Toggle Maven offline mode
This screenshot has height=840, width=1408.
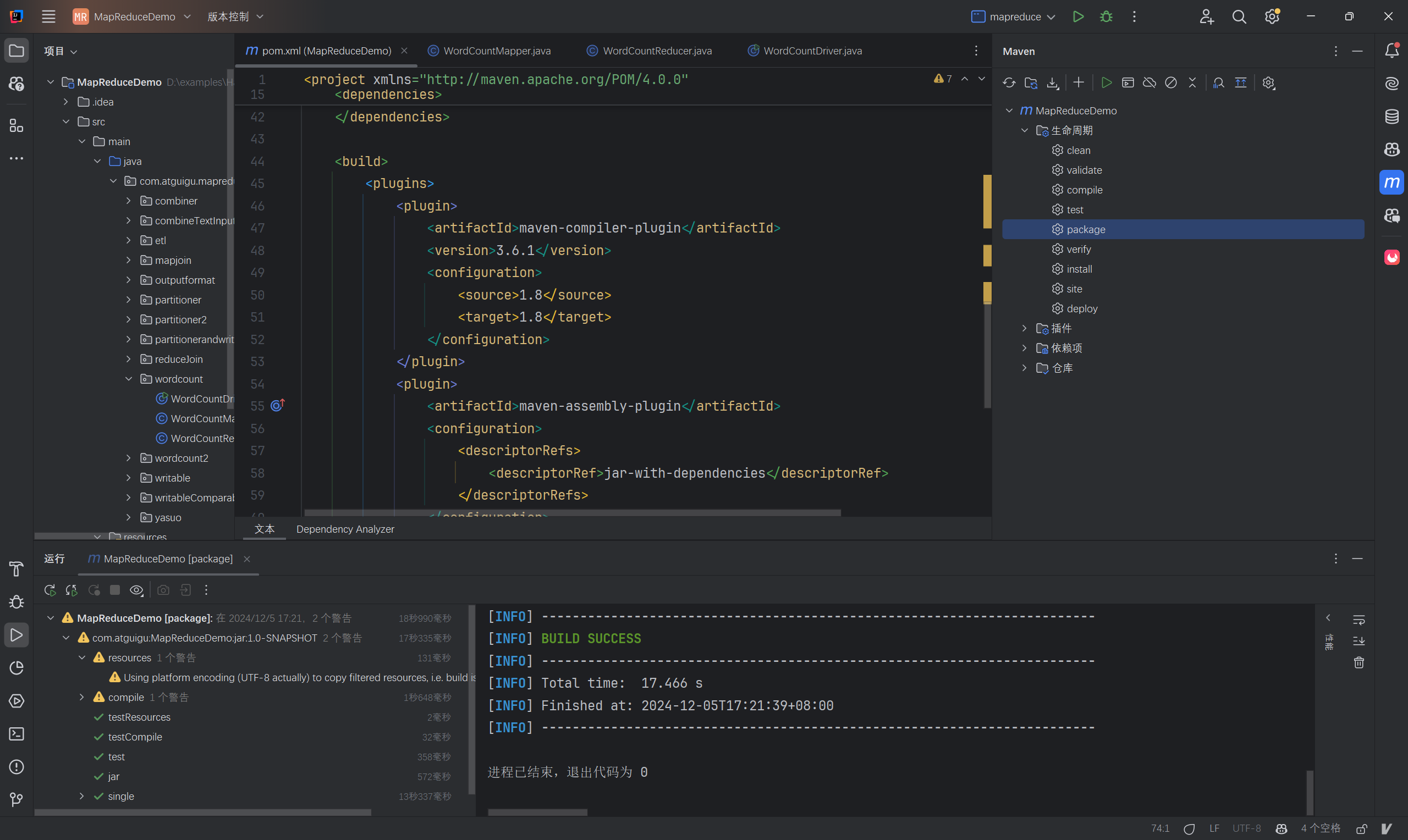1149,82
